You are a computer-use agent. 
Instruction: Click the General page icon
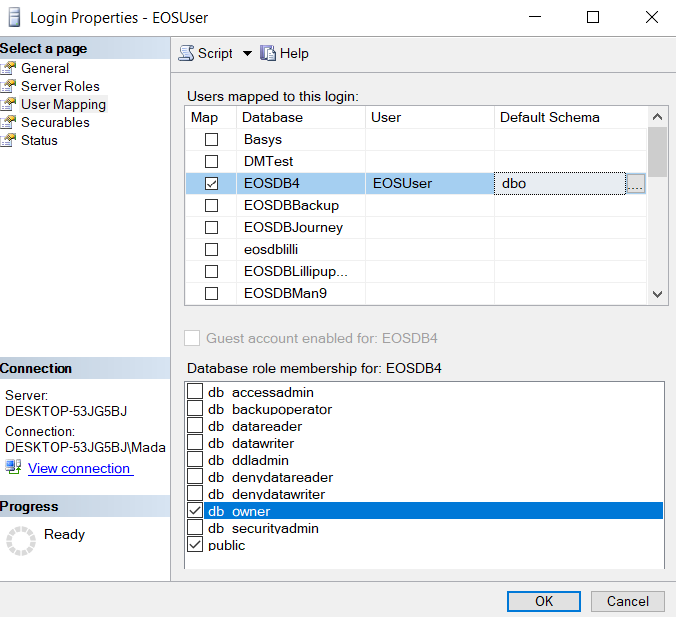coord(8,68)
